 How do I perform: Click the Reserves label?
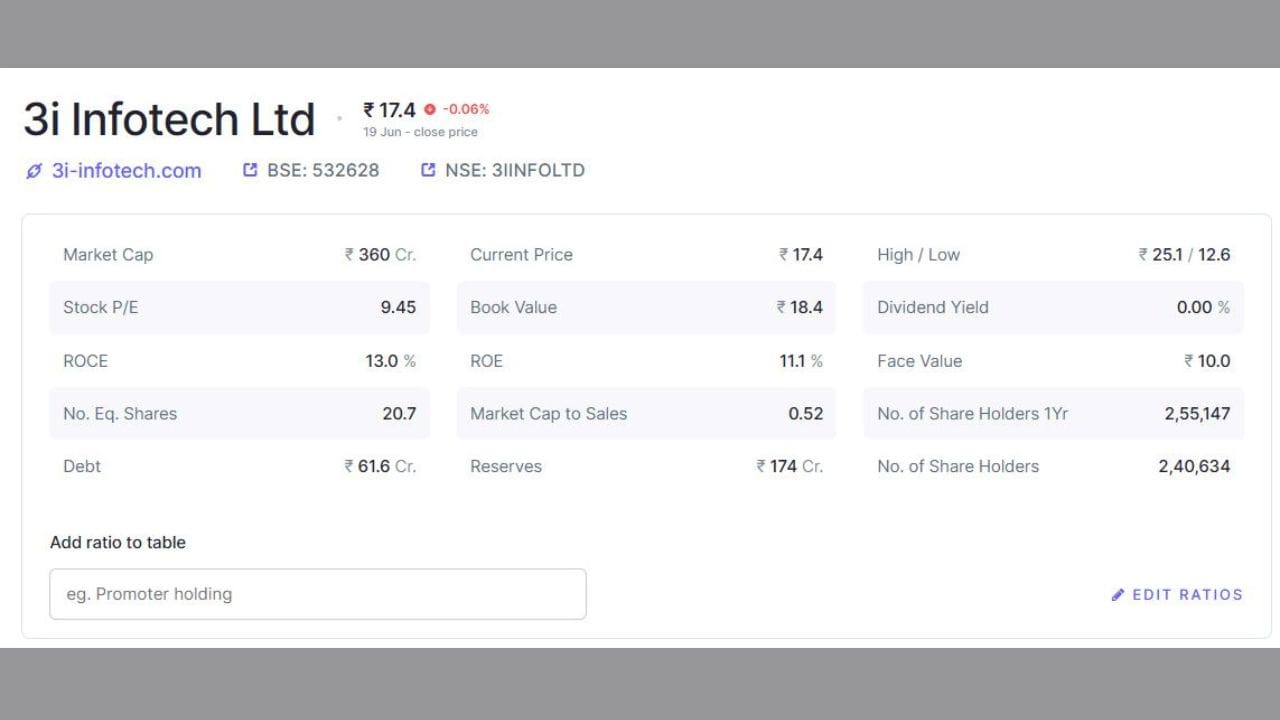pos(506,467)
